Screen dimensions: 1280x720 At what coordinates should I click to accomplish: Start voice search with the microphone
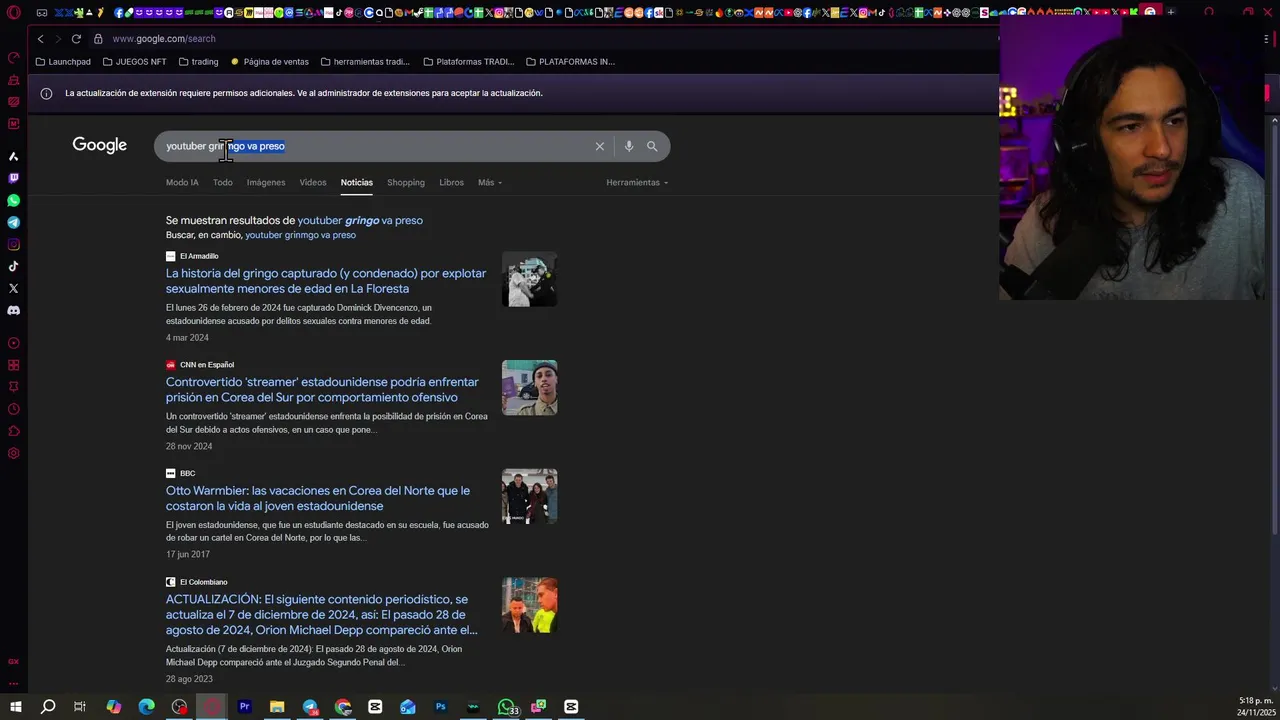coord(629,146)
